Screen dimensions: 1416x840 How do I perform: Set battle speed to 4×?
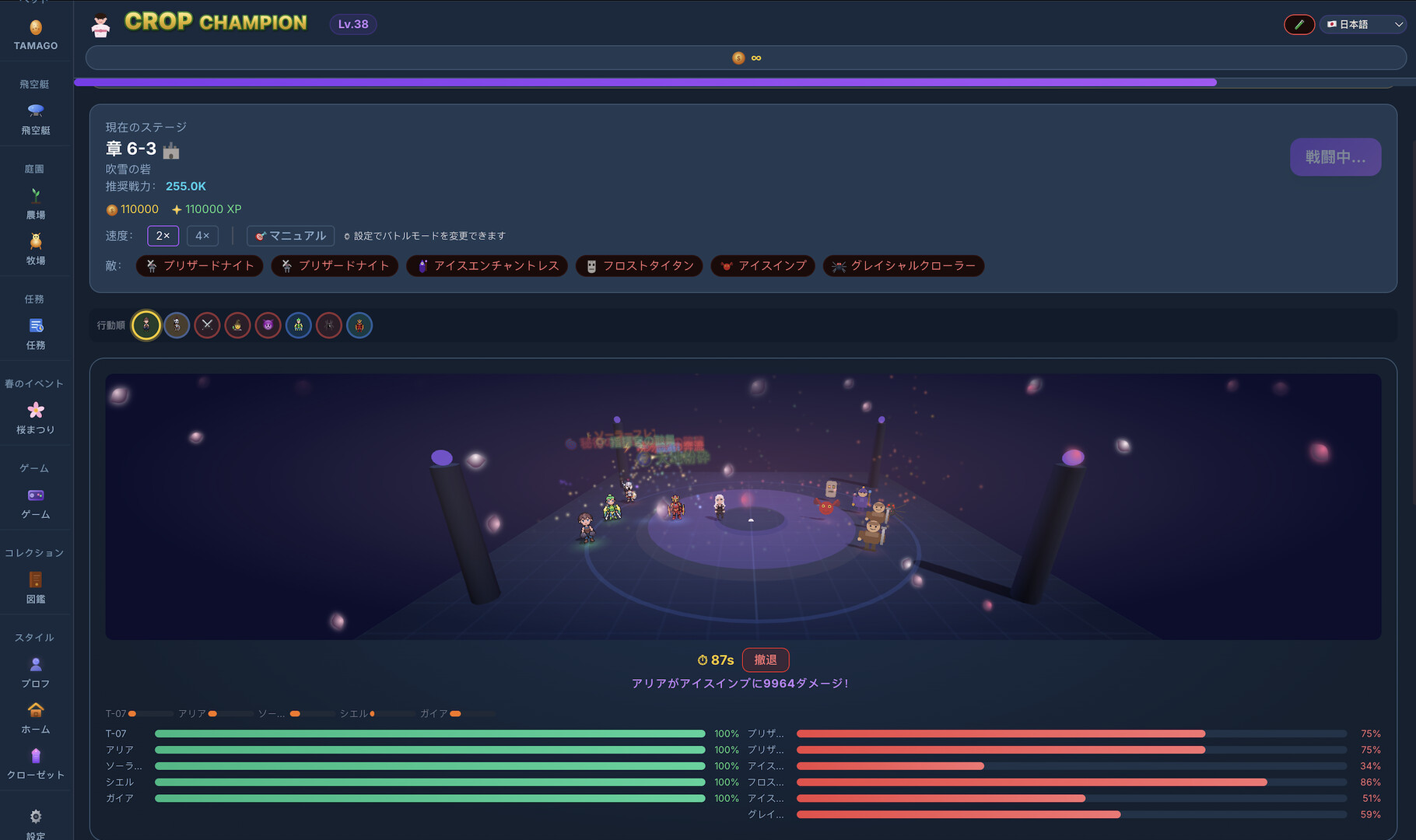click(x=202, y=236)
